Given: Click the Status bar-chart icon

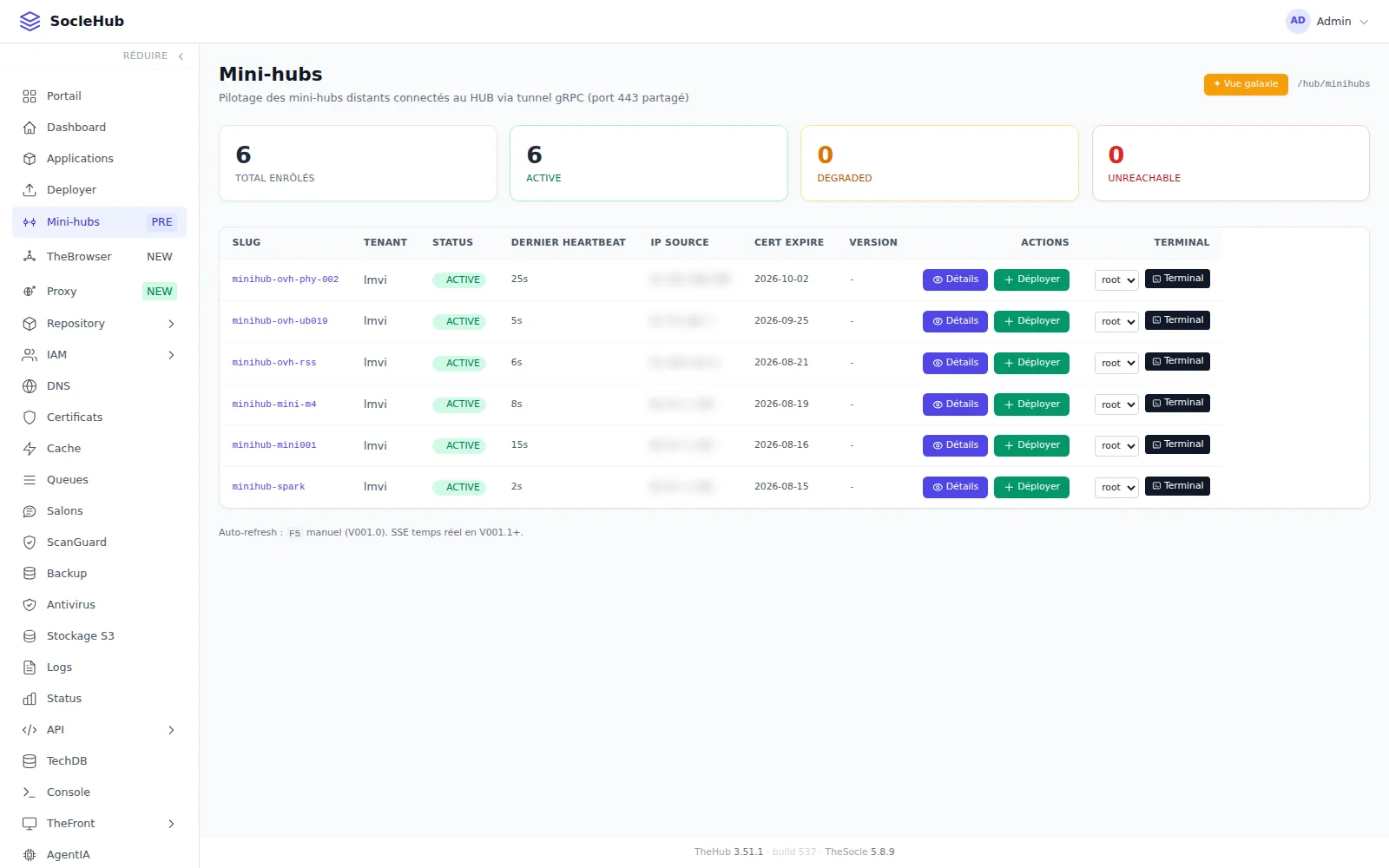Looking at the screenshot, I should tap(30, 699).
